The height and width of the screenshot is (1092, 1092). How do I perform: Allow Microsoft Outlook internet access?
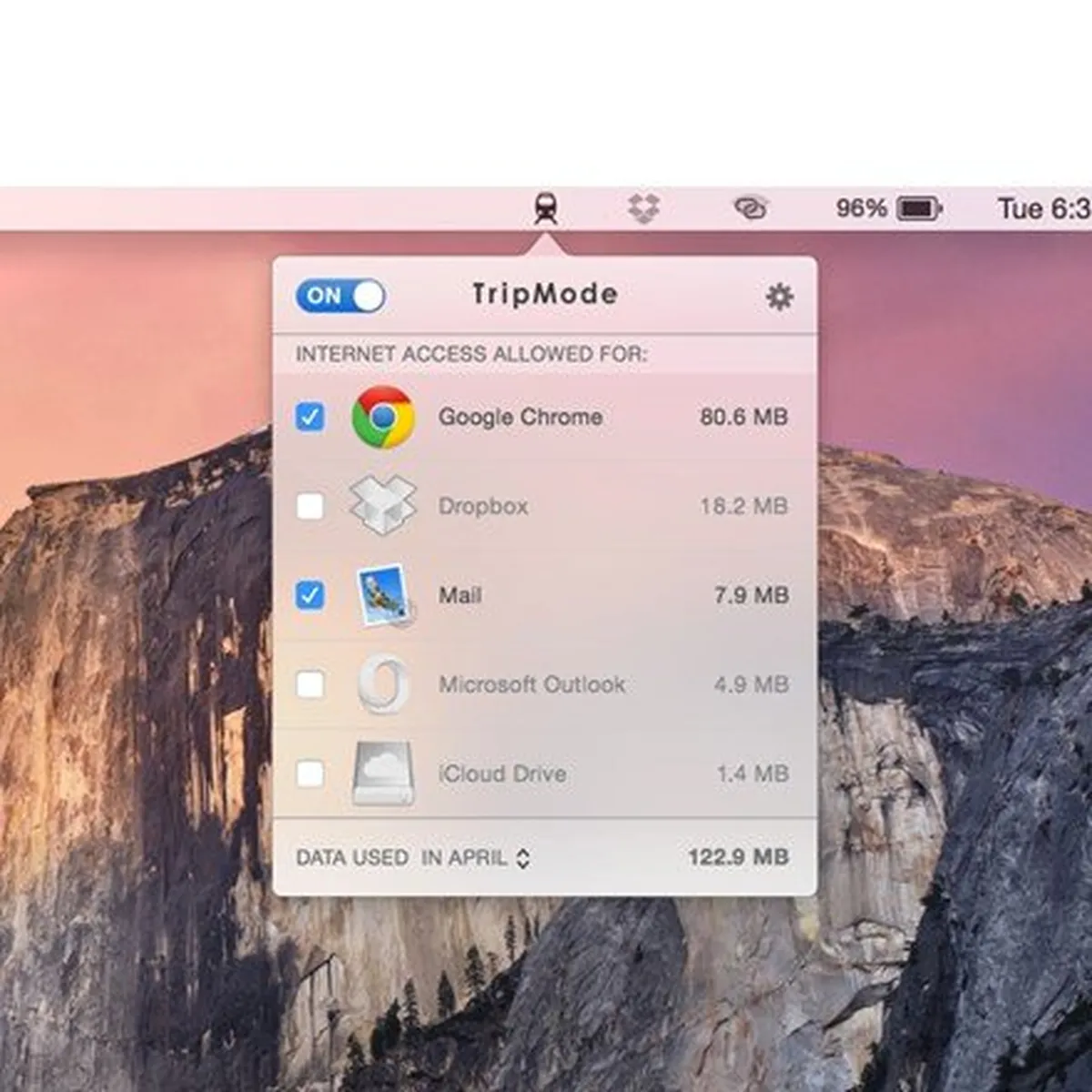click(310, 684)
